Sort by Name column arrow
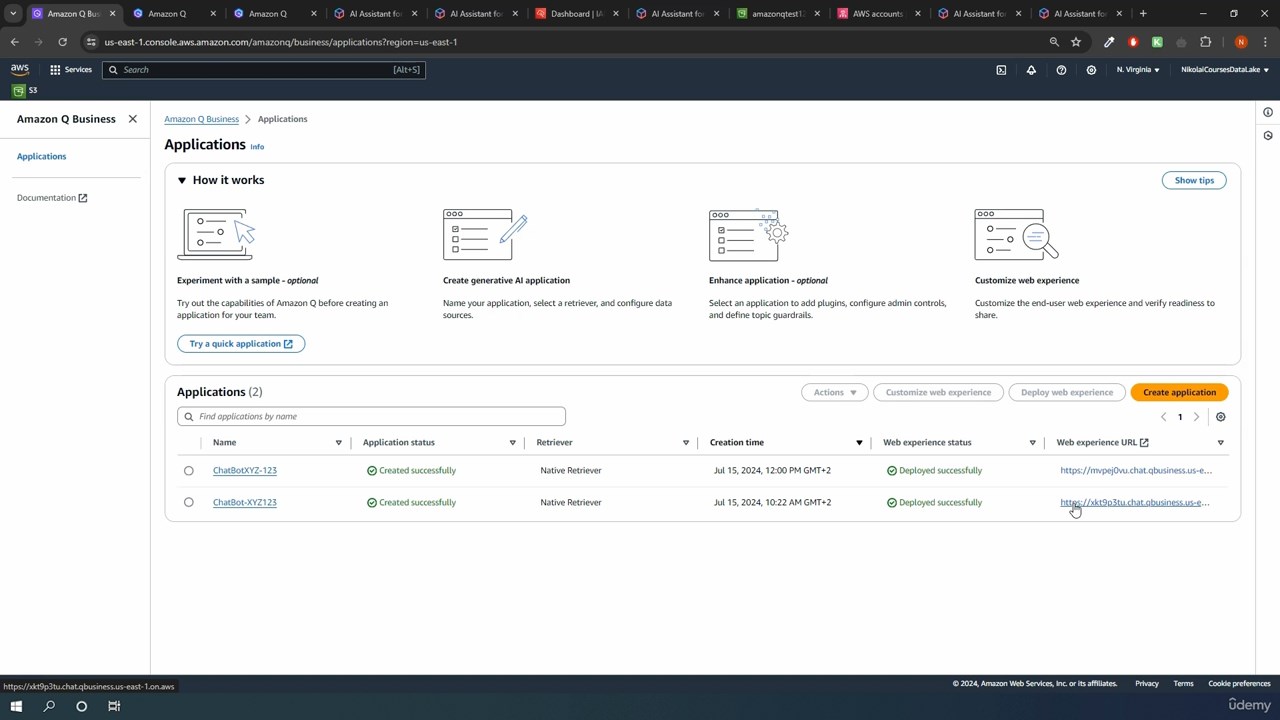This screenshot has width=1280, height=720. coord(338,443)
